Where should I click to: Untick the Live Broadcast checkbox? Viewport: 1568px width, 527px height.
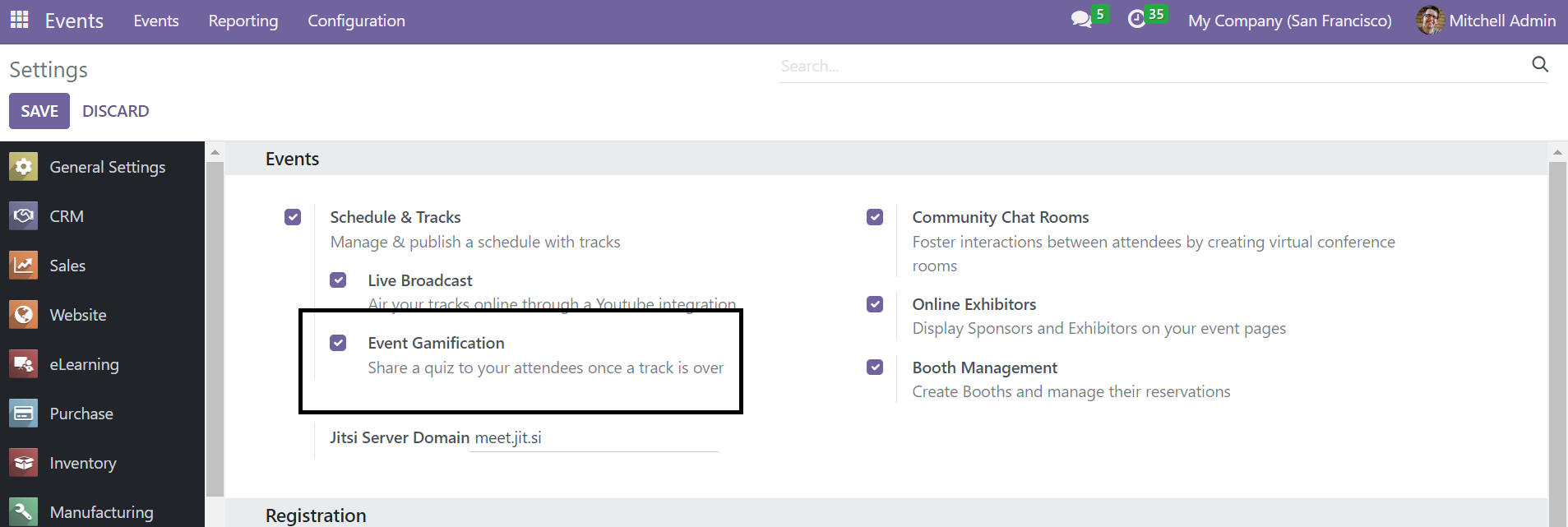[x=338, y=280]
